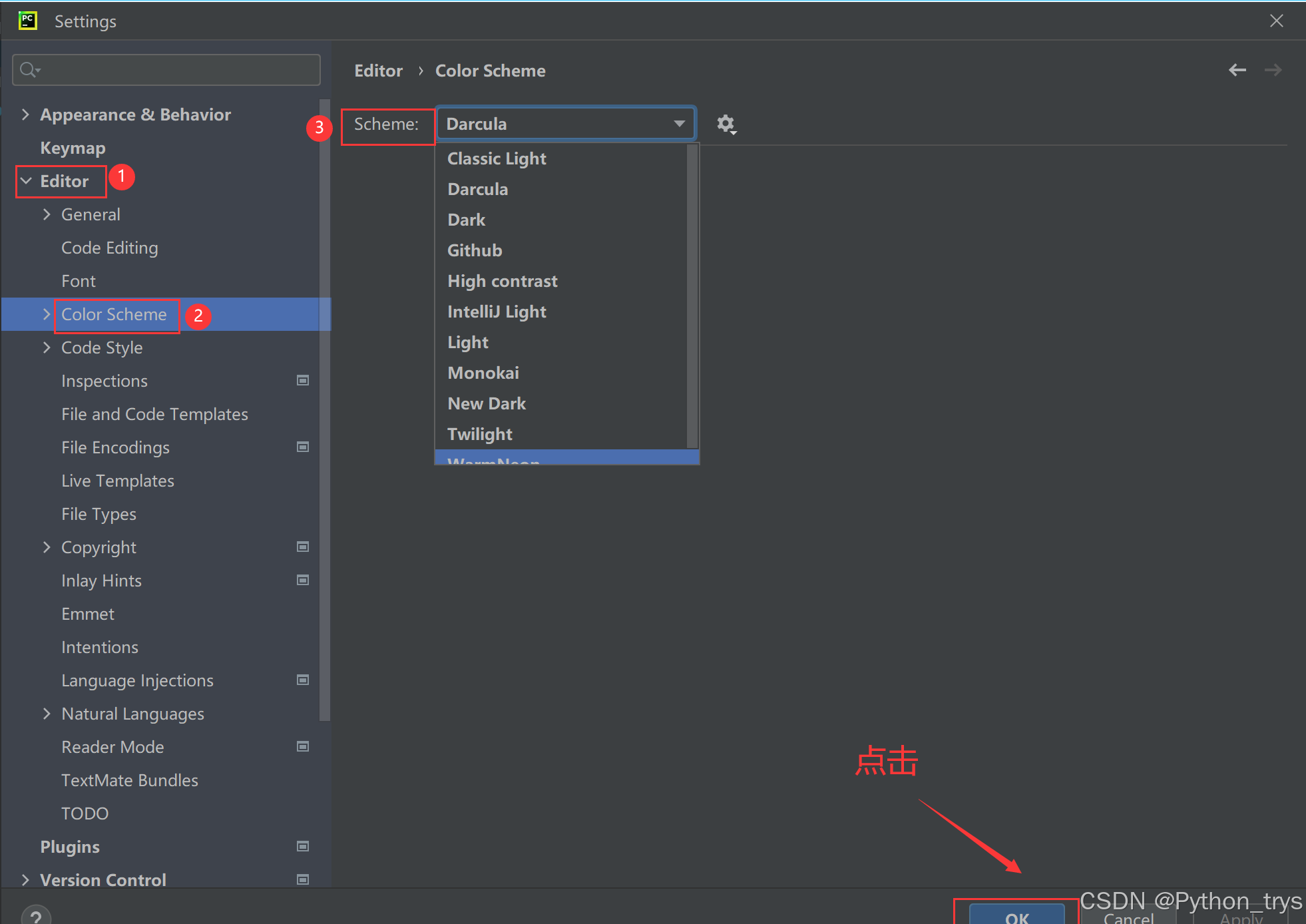This screenshot has height=924, width=1306.
Task: Click the search magnifier icon in settings
Action: click(29, 70)
